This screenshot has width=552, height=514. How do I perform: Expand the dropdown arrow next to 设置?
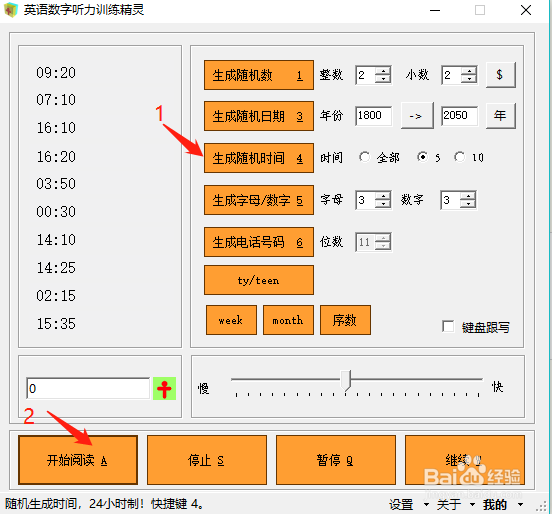click(x=426, y=504)
